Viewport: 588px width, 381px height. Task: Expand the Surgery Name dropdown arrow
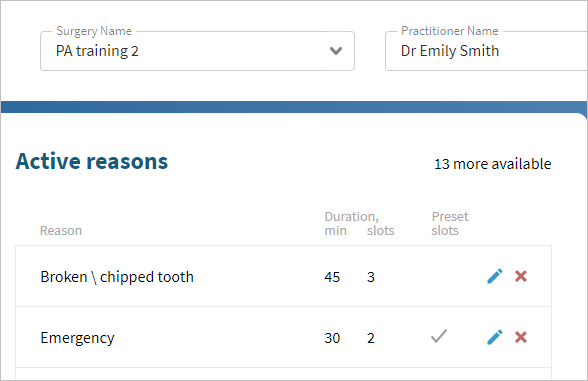coord(336,51)
